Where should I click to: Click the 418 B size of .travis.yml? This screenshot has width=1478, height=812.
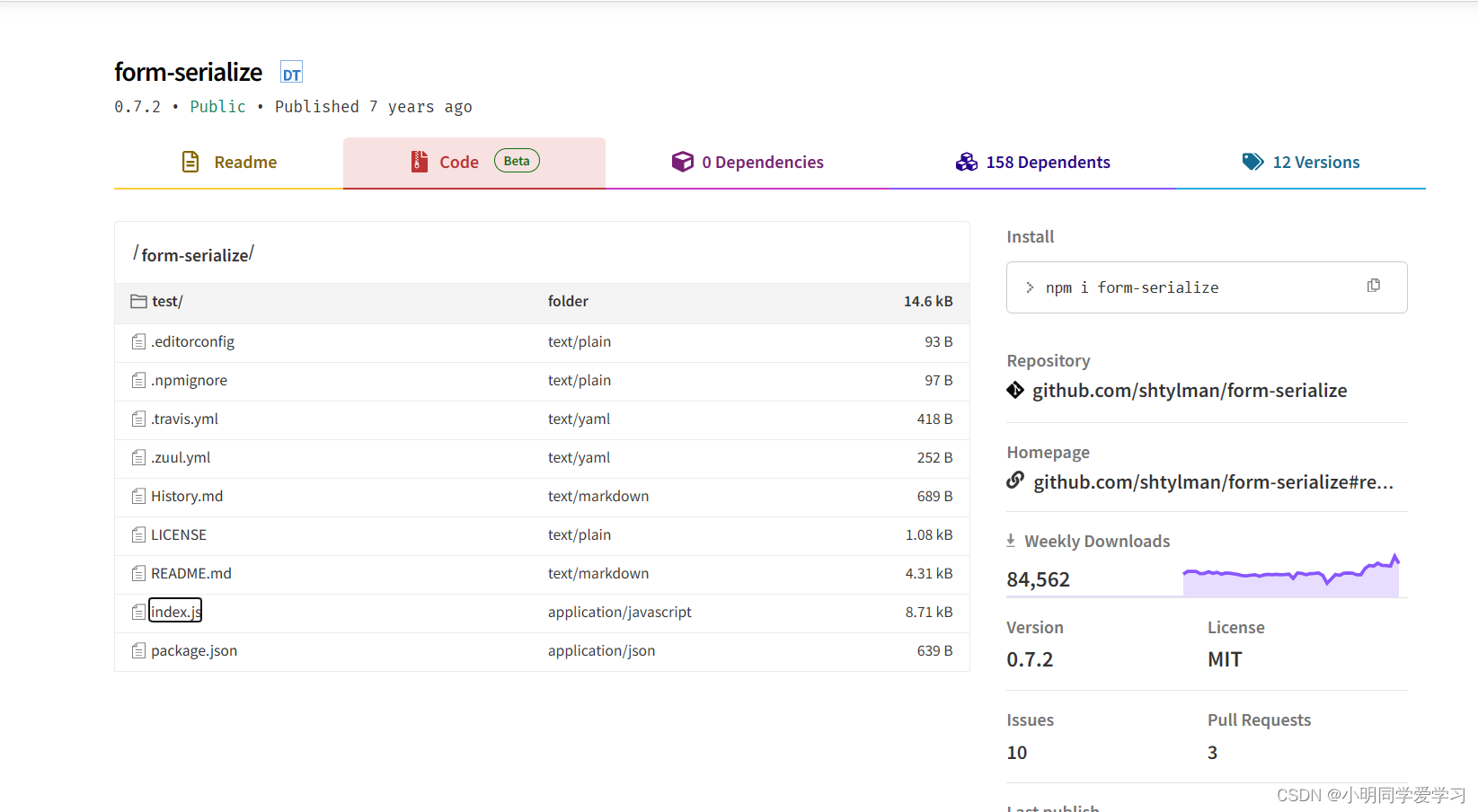pos(934,419)
